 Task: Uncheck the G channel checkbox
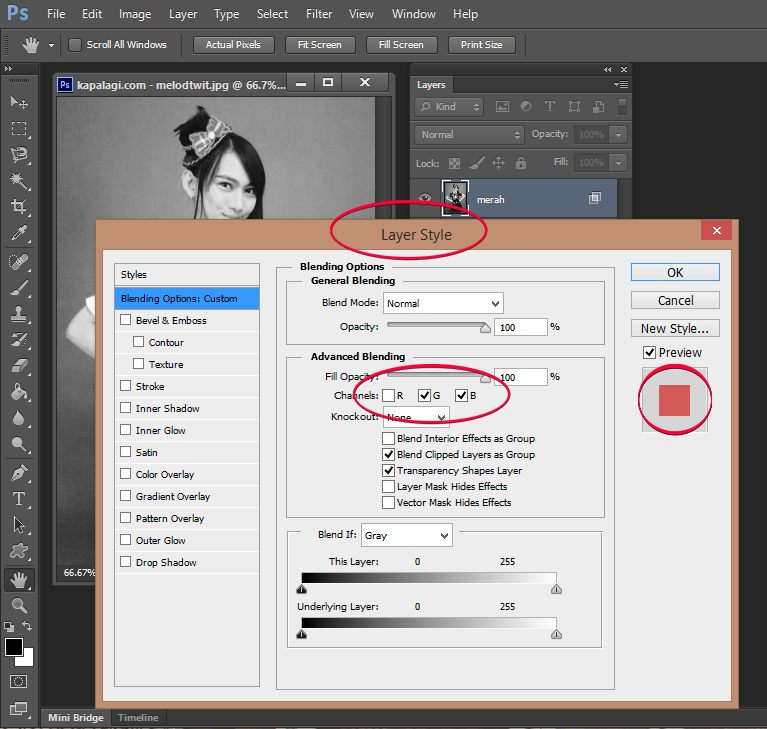pos(424,395)
